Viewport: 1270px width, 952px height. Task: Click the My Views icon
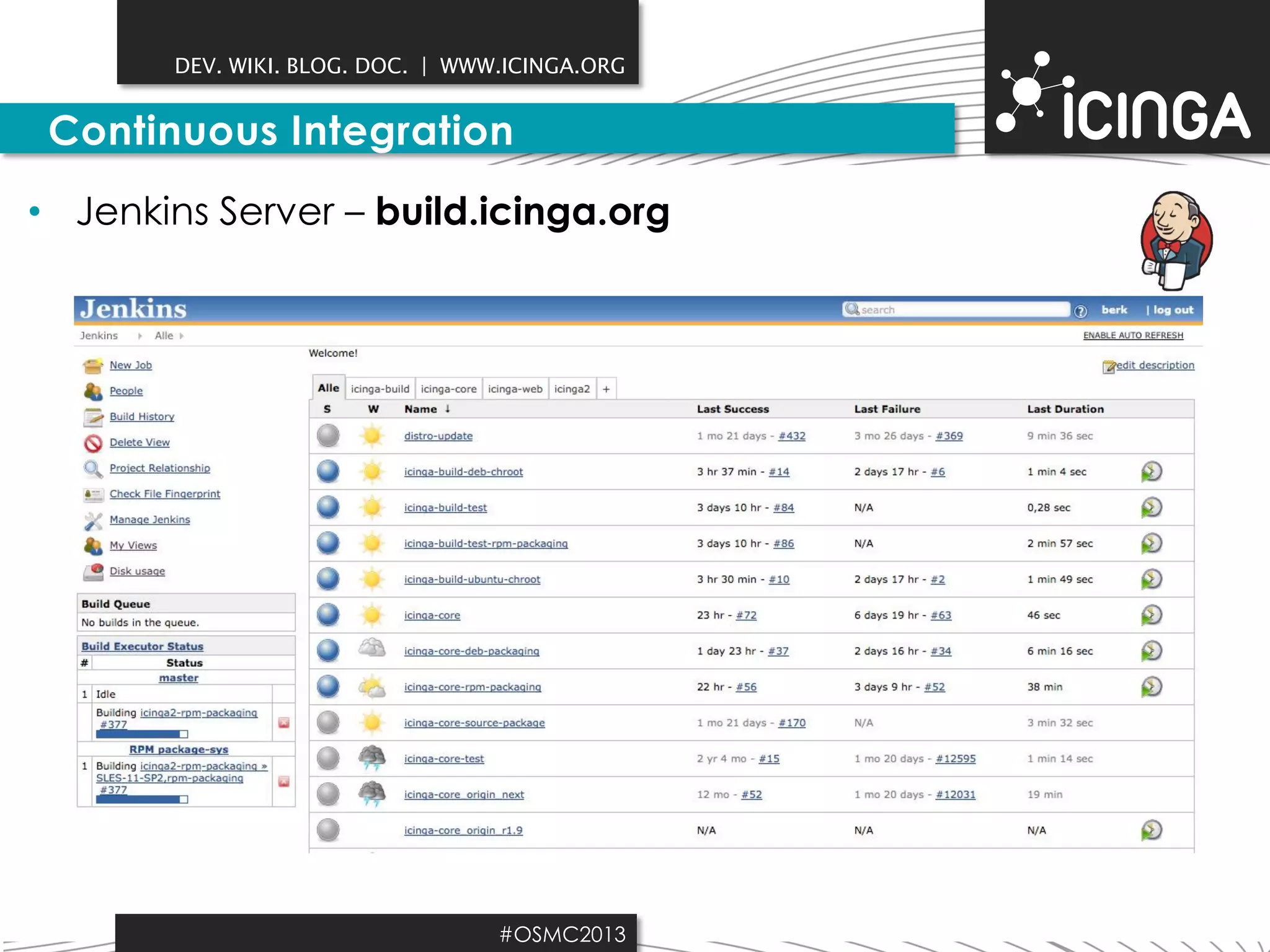click(93, 546)
